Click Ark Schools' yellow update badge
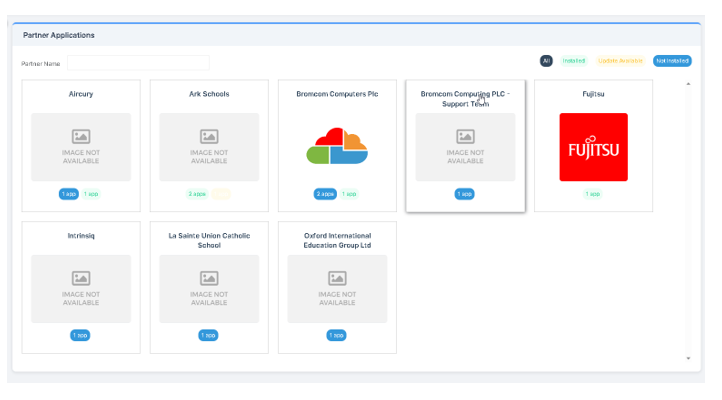The width and height of the screenshot is (722, 400). [221, 194]
